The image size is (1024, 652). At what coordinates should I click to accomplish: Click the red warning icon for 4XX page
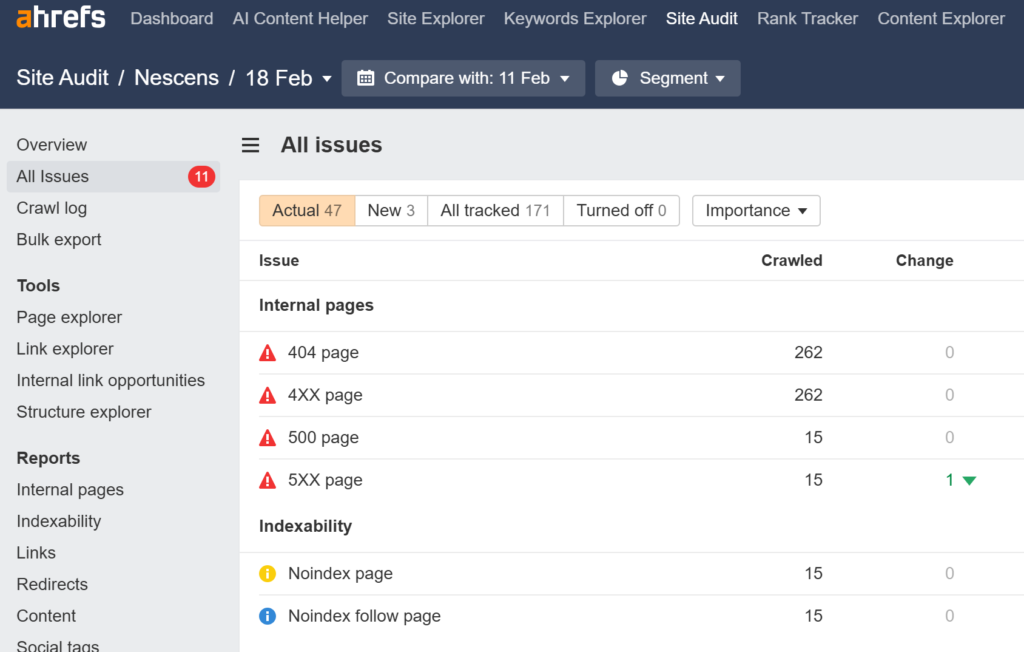(268, 395)
